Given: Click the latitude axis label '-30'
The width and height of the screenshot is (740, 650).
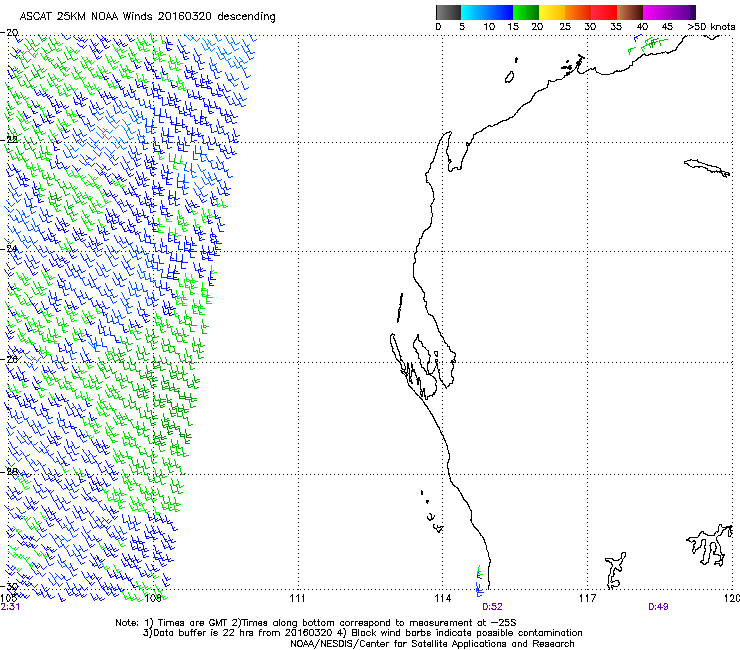Looking at the screenshot, I should click(x=10, y=587).
